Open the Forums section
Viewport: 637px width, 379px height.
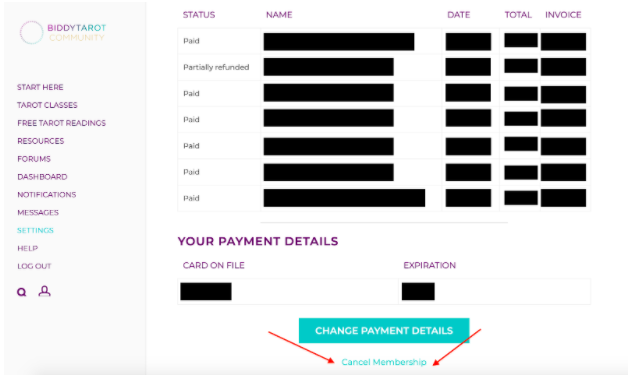coord(34,159)
